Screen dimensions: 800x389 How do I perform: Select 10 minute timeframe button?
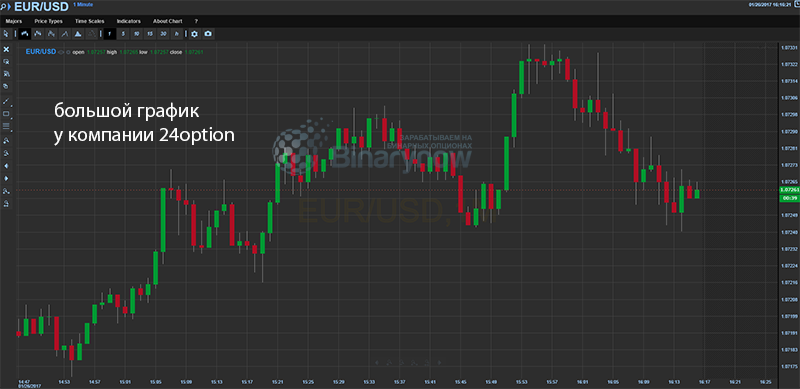coord(136,34)
